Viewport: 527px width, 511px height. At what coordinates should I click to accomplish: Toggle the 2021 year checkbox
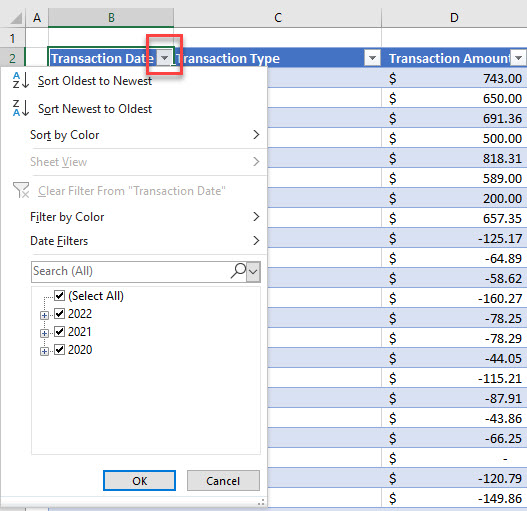[x=59, y=332]
